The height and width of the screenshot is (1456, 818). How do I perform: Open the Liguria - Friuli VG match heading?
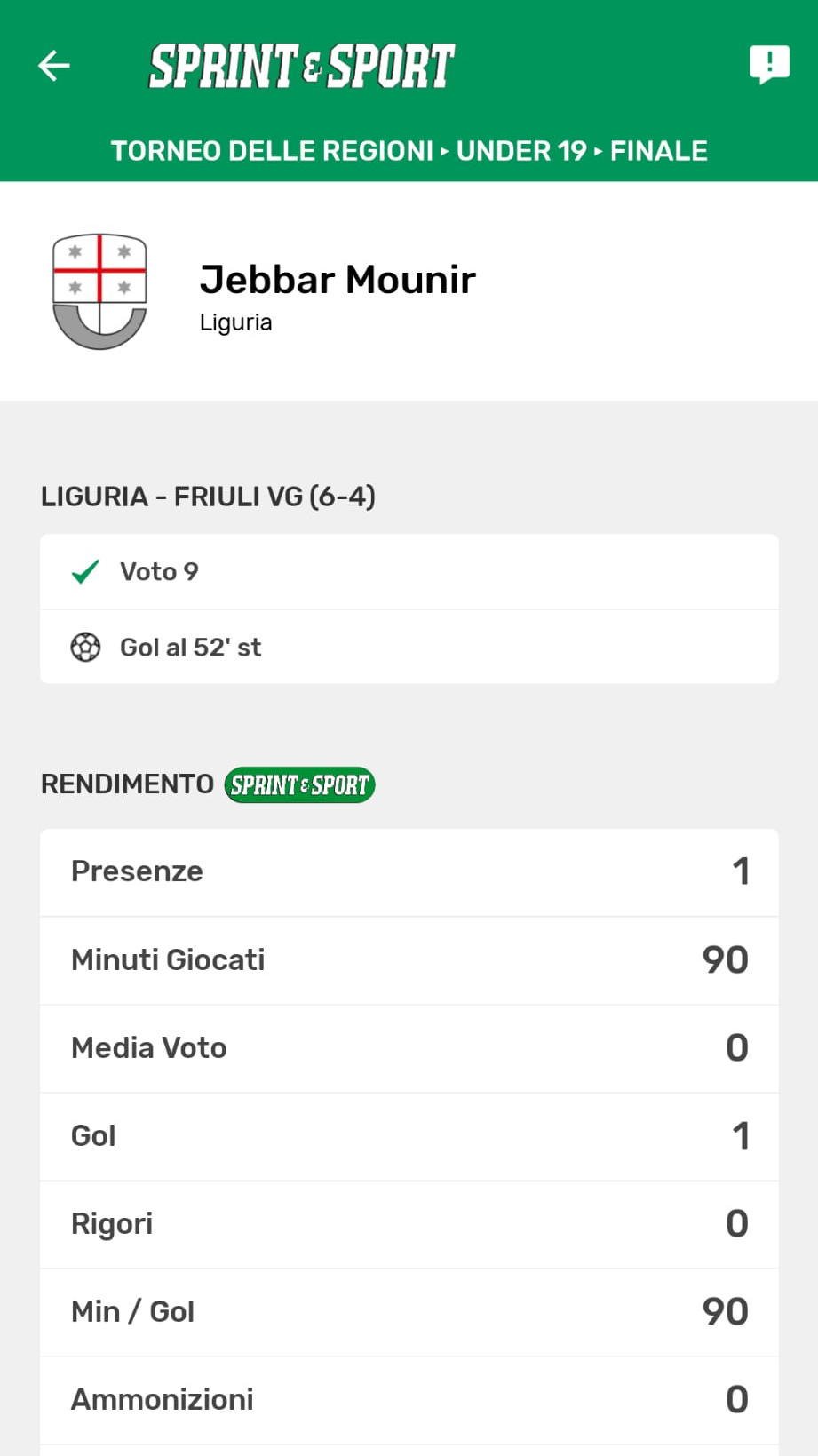click(x=209, y=496)
